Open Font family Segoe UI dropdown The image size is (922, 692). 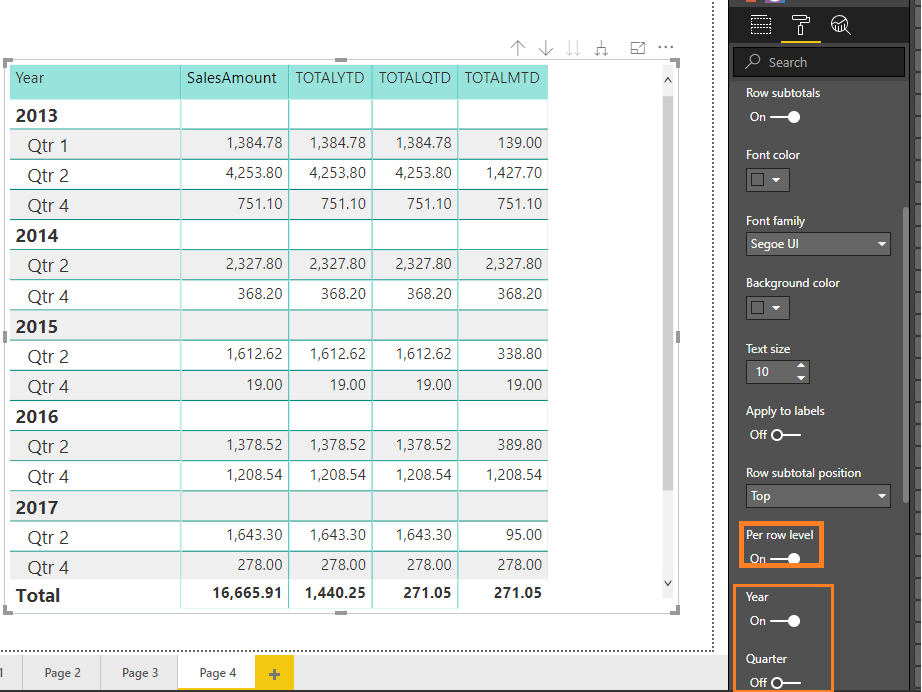pos(818,244)
